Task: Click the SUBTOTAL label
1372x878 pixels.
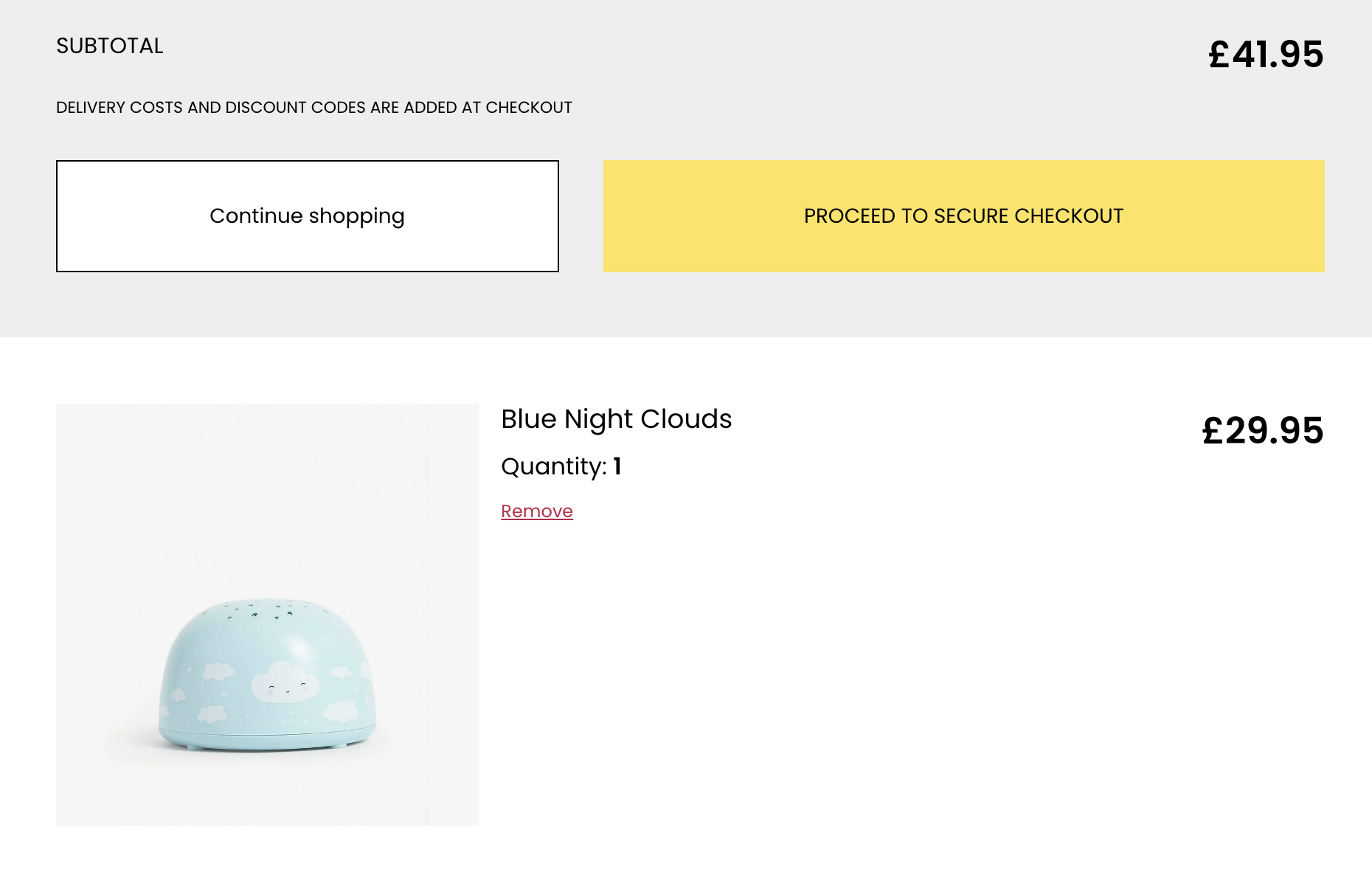Action: pyautogui.click(x=110, y=46)
